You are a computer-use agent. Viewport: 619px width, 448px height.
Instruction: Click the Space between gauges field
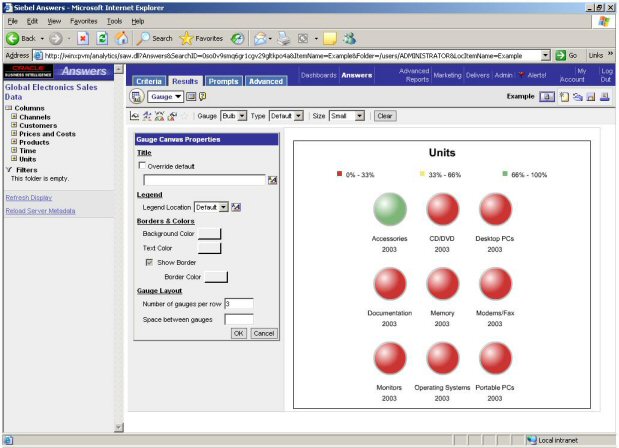tap(239, 319)
